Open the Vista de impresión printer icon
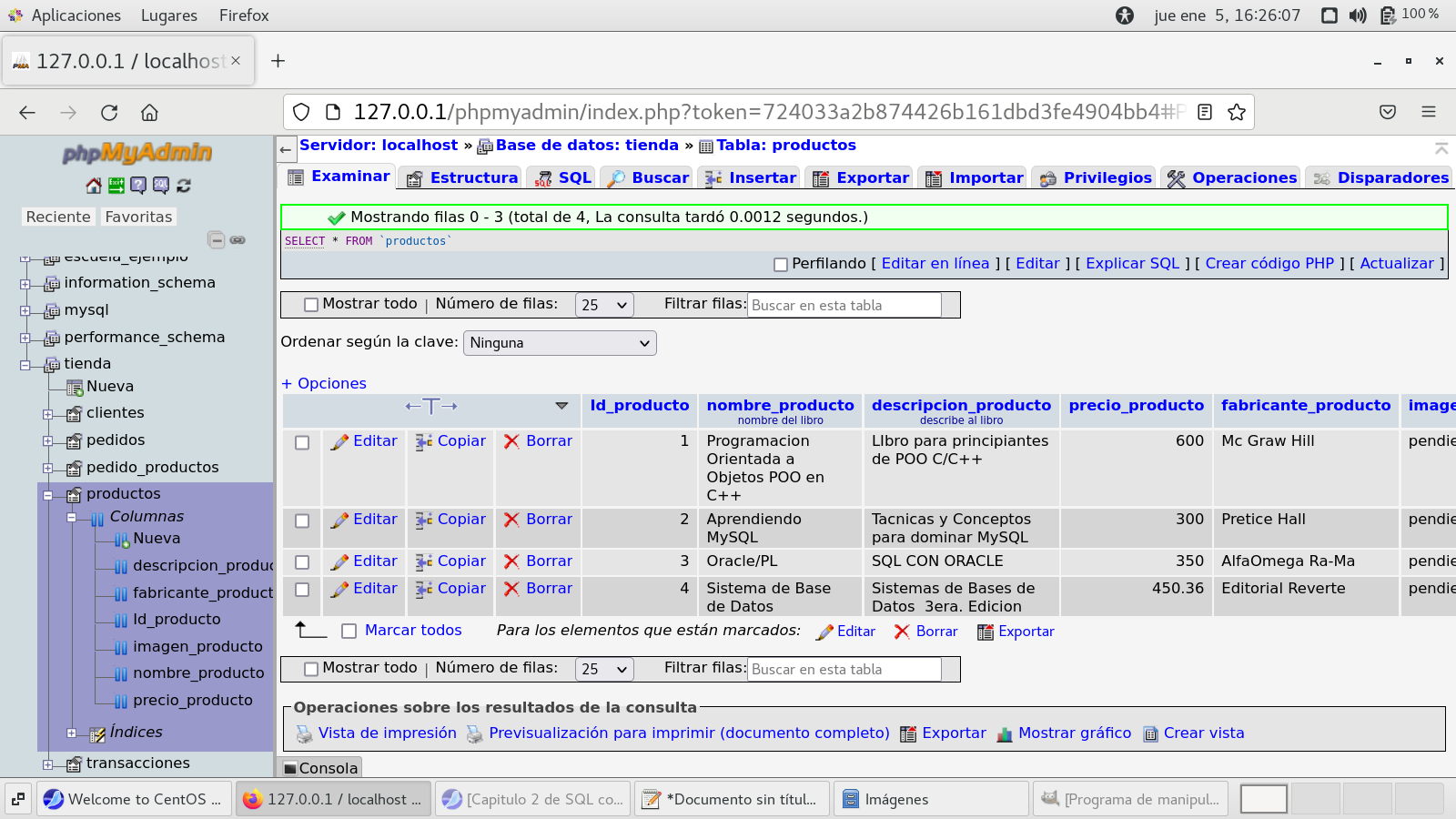The height and width of the screenshot is (819, 1456). tap(305, 734)
